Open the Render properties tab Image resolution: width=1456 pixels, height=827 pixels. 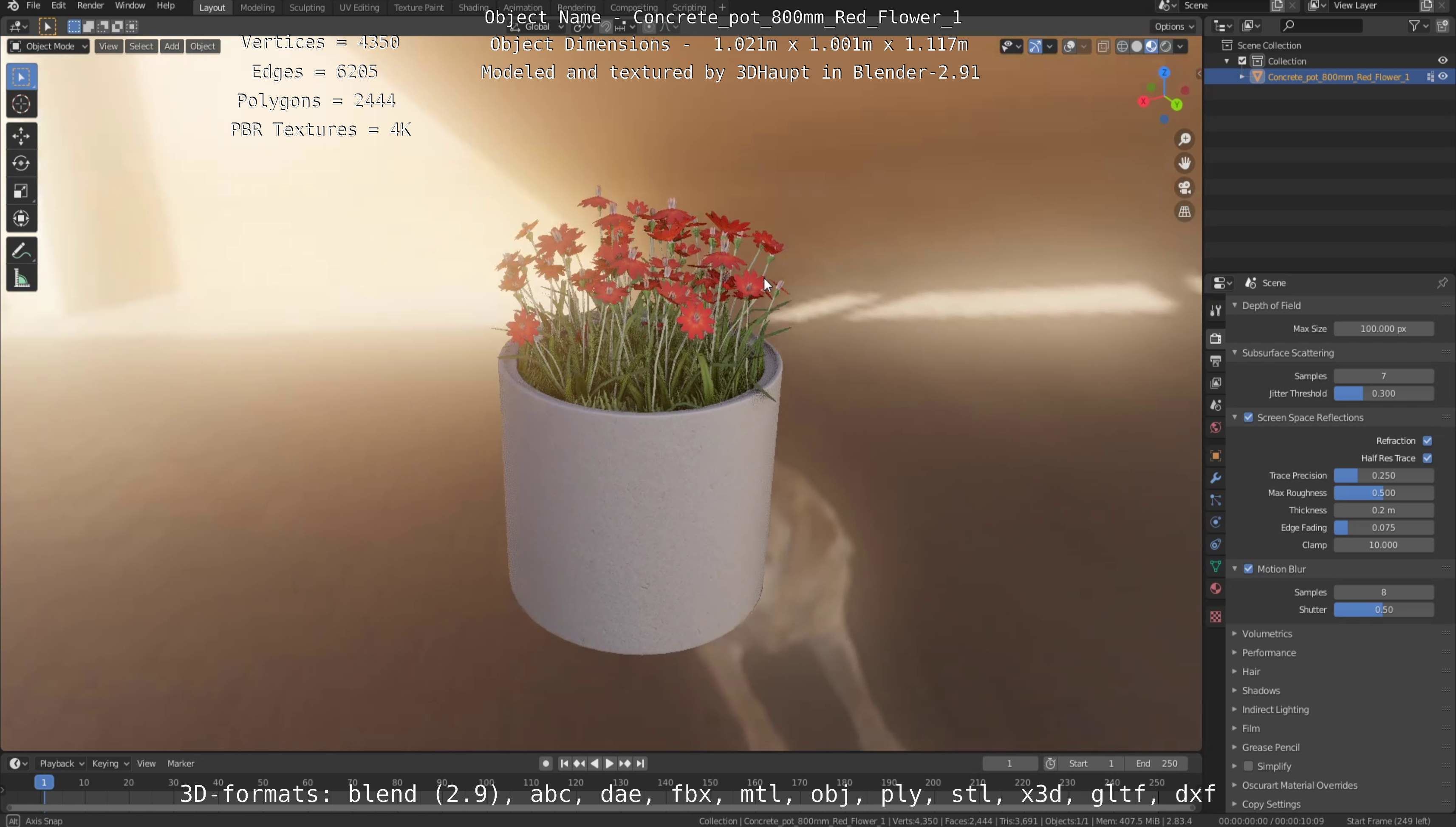tap(1215, 339)
